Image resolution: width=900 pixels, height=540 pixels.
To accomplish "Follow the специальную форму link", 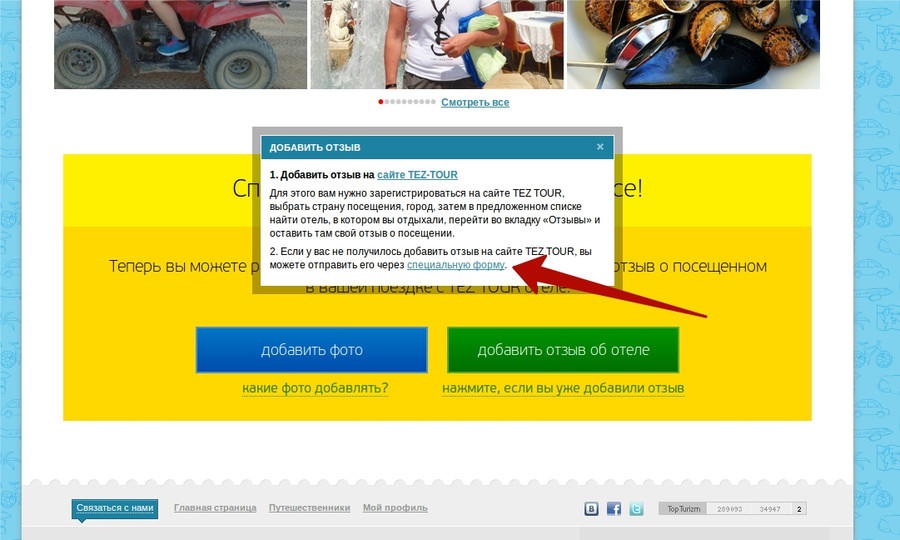I will tap(456, 265).
